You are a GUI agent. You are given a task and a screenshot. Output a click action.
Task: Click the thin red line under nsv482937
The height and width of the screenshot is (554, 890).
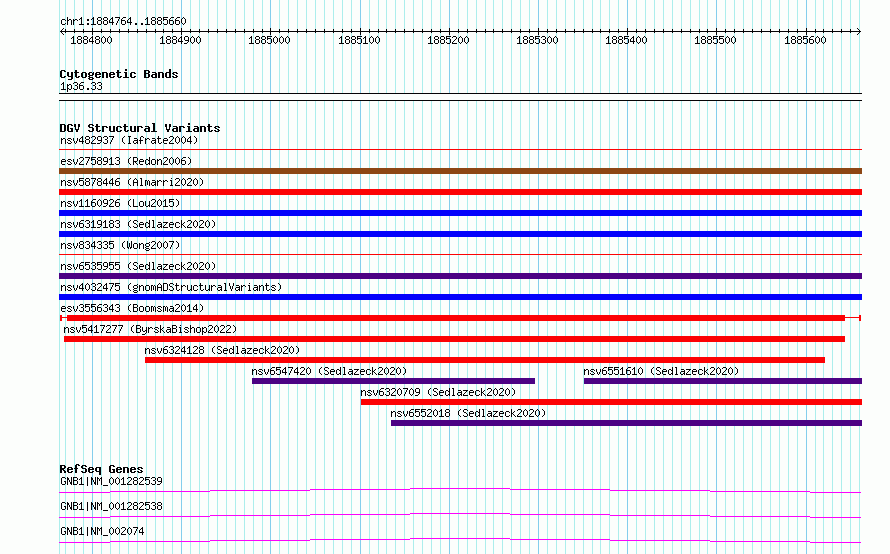[460, 150]
